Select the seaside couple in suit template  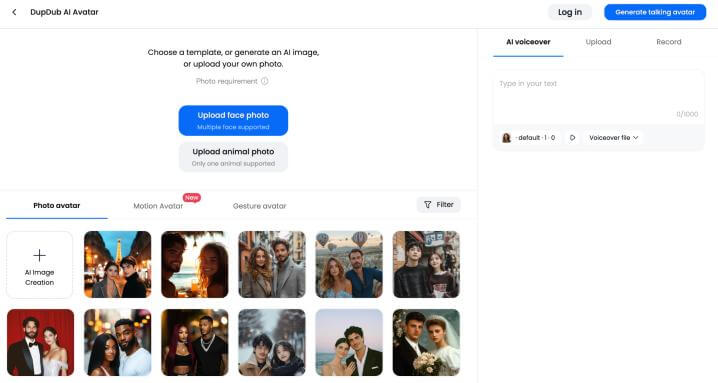tap(349, 342)
